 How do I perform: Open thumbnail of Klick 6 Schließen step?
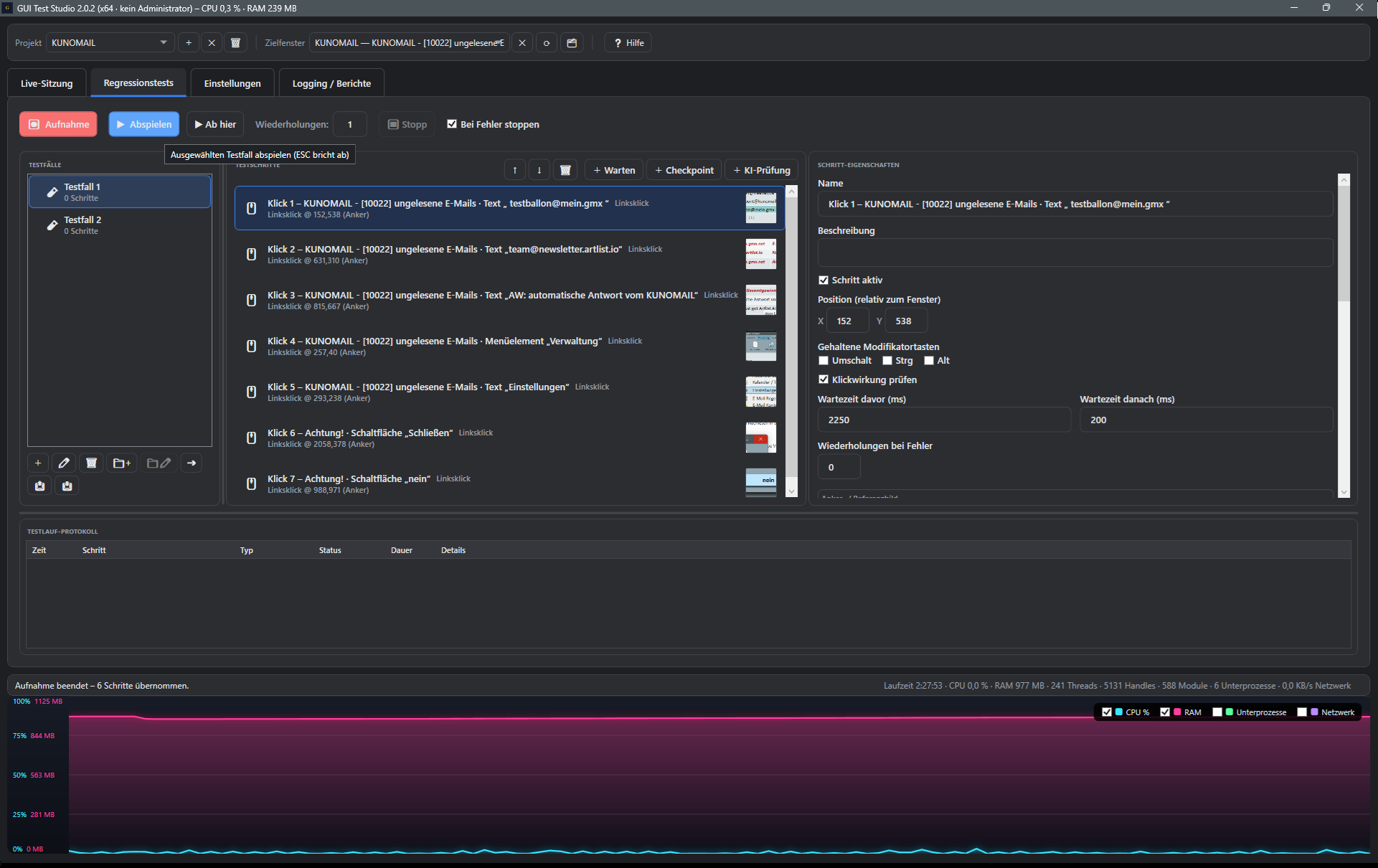tap(760, 438)
